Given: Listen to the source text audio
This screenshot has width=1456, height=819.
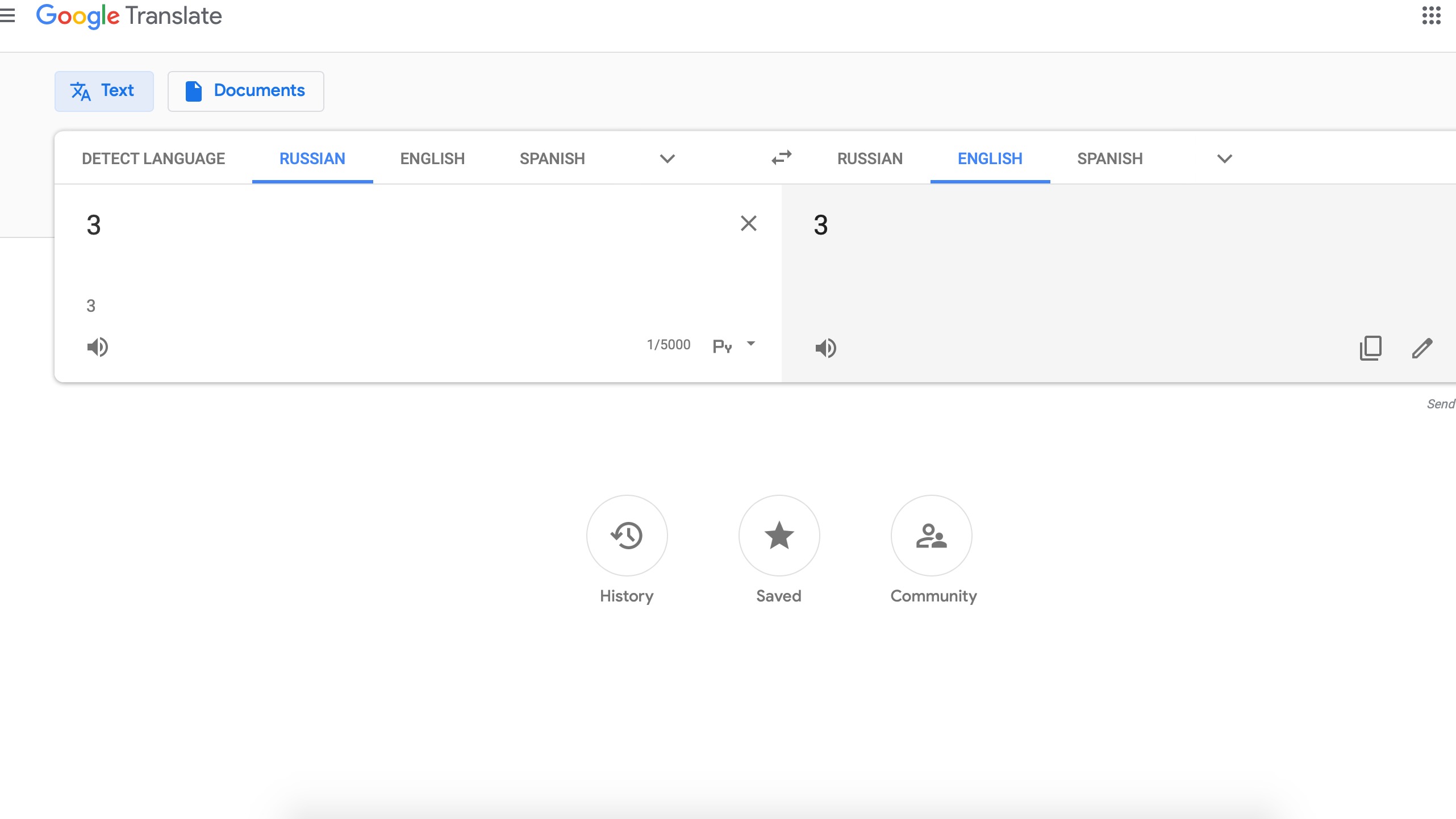Looking at the screenshot, I should tap(97, 346).
